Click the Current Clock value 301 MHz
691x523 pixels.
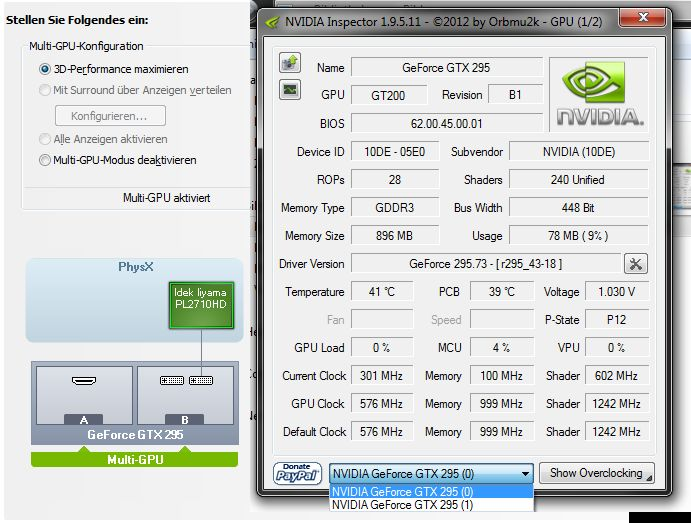[x=382, y=376]
